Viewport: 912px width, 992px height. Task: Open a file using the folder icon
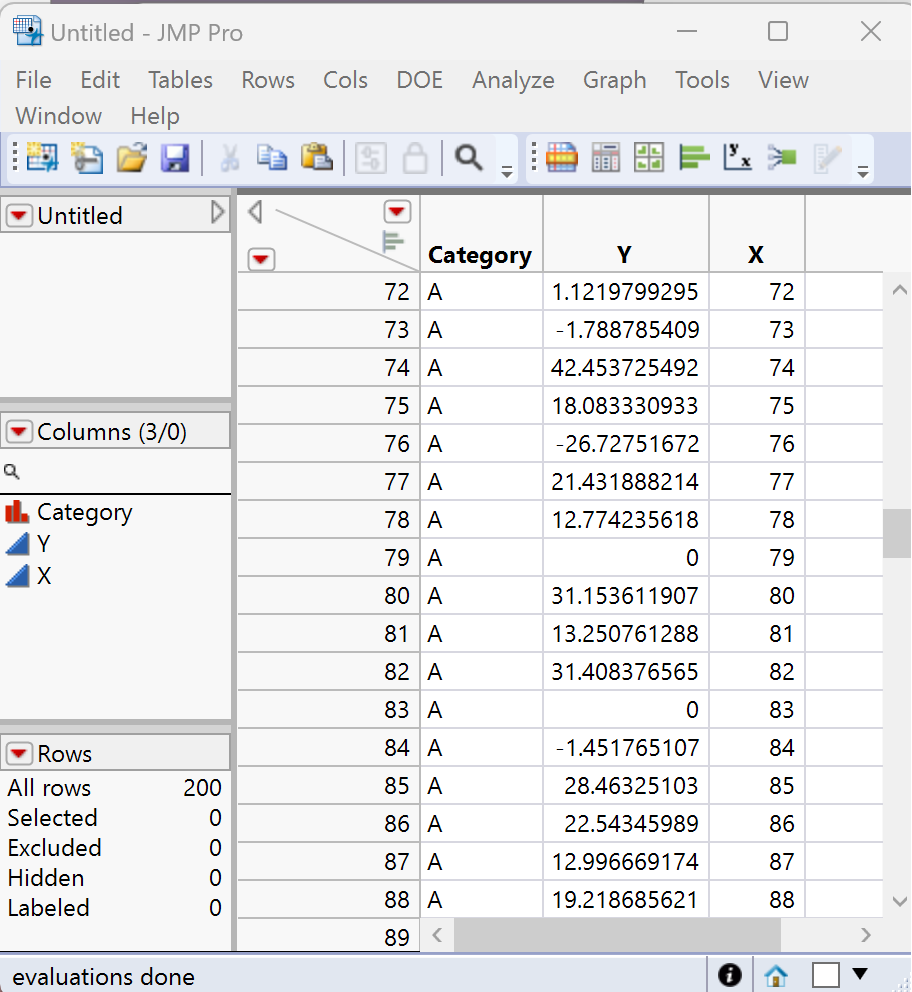tap(131, 158)
